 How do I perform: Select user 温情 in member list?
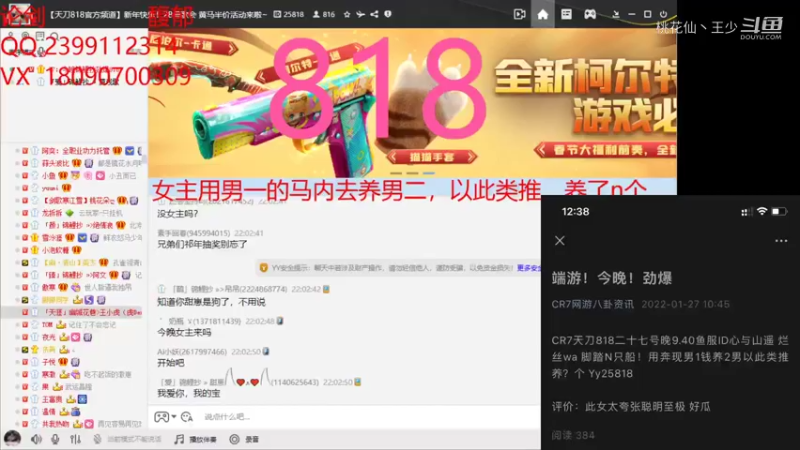[48, 411]
